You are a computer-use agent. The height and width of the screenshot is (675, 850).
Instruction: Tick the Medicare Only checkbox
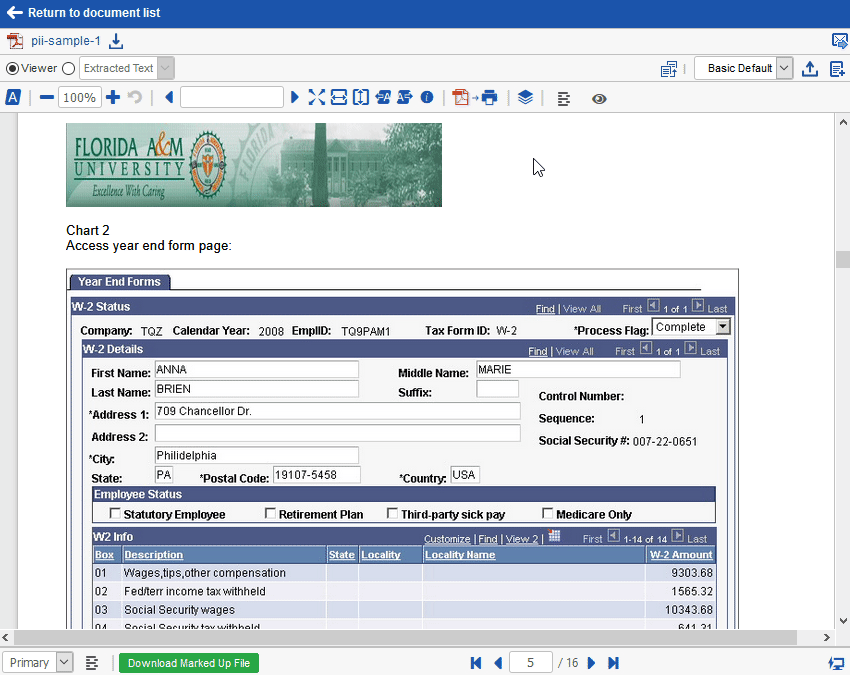coord(548,513)
